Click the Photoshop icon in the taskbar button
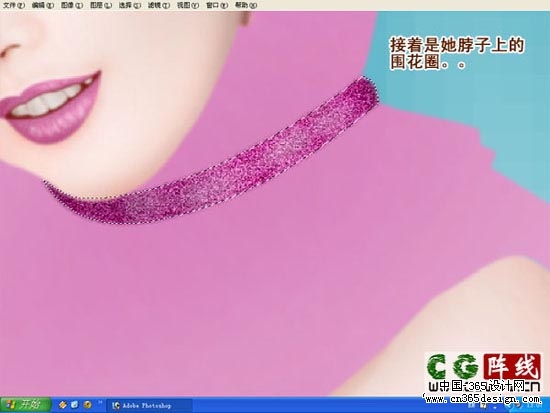Image resolution: width=550 pixels, height=413 pixels. (x=116, y=405)
